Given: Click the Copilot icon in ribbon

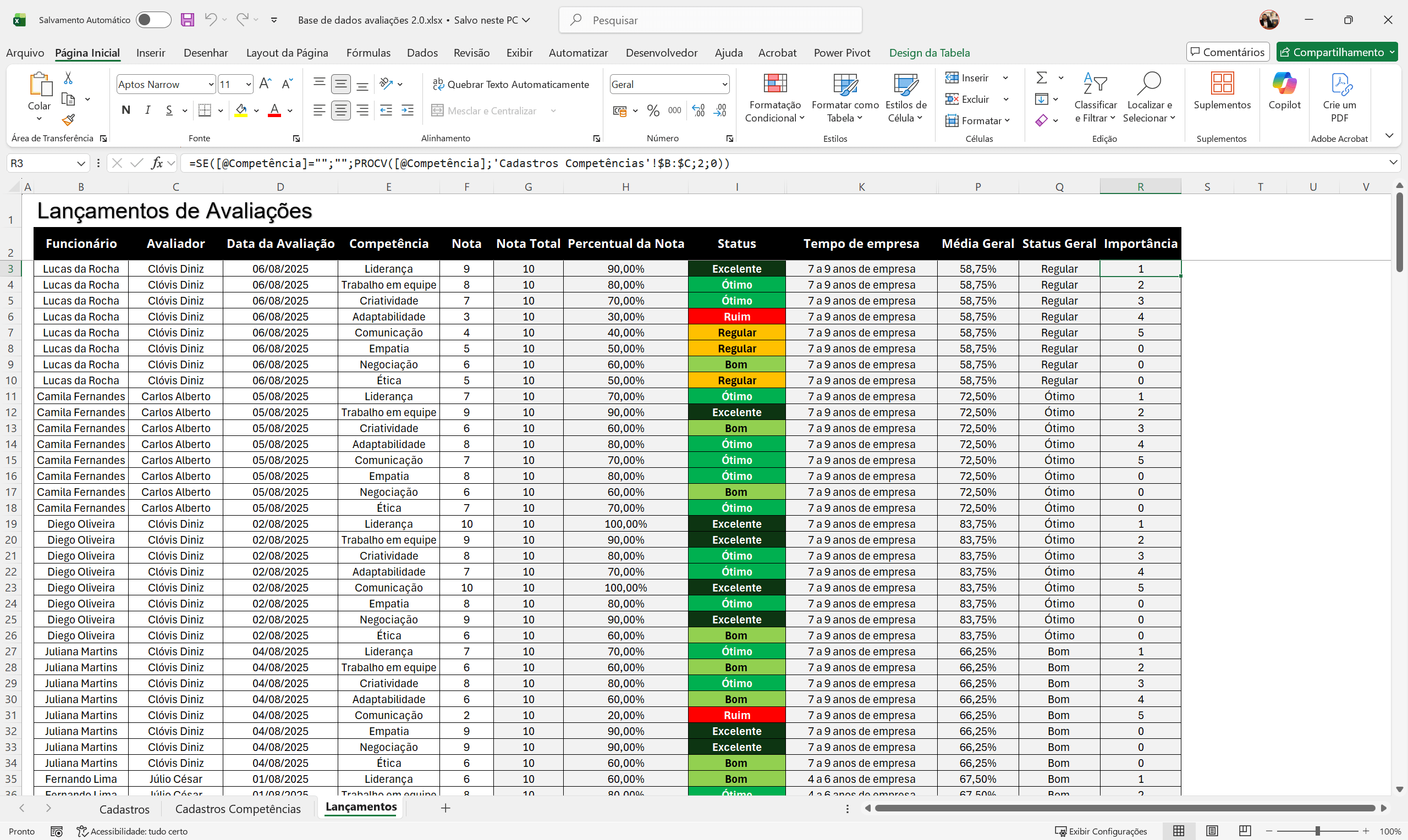Looking at the screenshot, I should pos(1284,84).
